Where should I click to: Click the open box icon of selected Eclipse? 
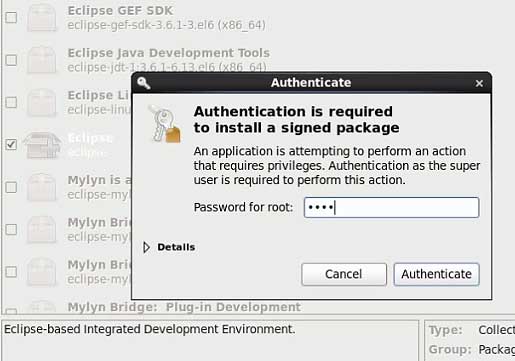click(x=42, y=145)
